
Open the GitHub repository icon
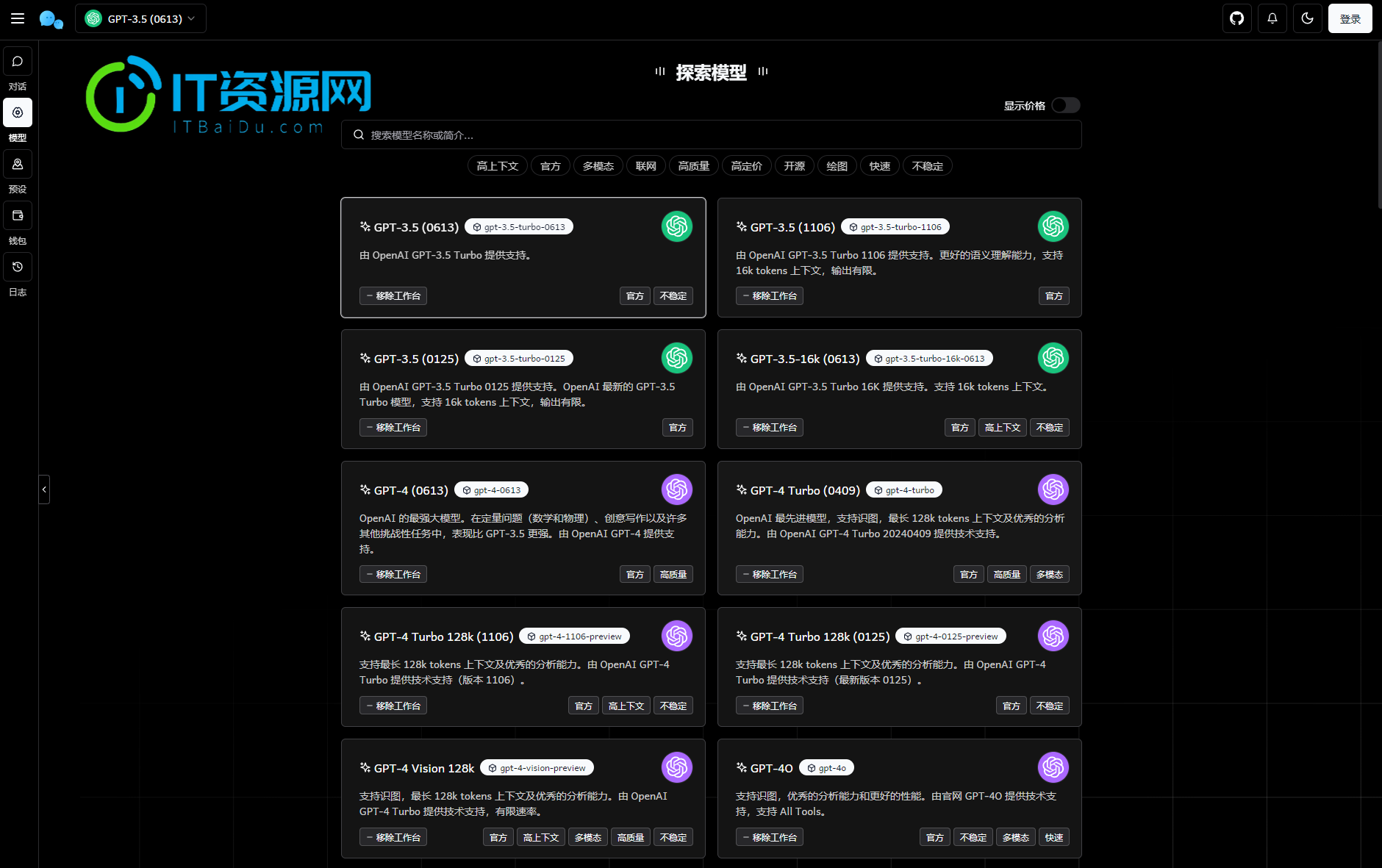pyautogui.click(x=1237, y=18)
